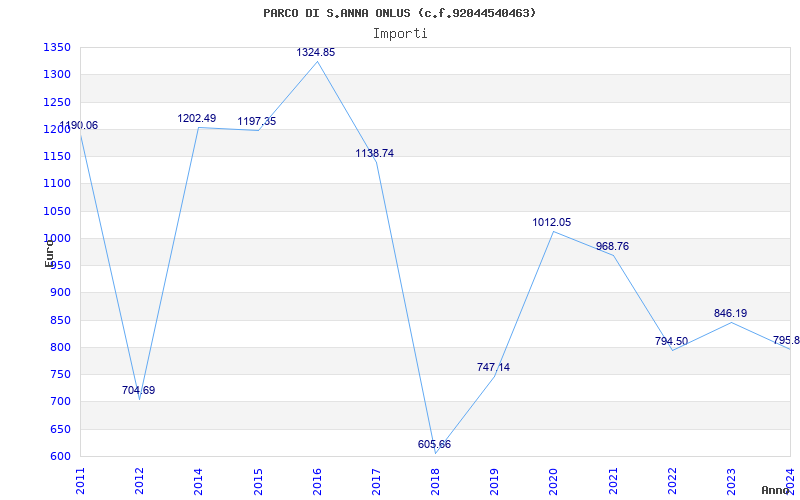Click the year 2021 axis label

pyautogui.click(x=613, y=482)
